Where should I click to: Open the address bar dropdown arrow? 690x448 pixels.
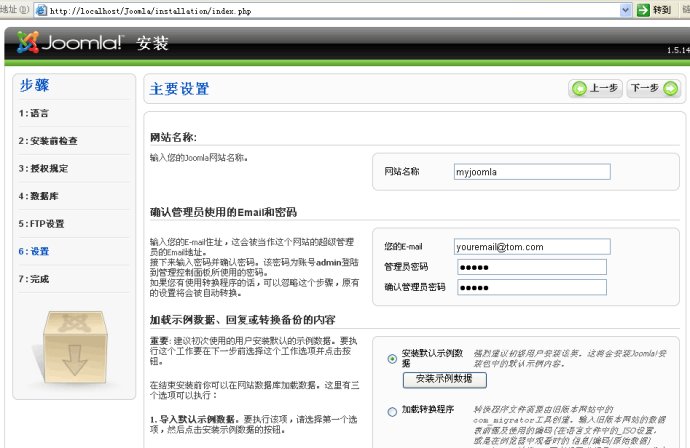click(625, 10)
